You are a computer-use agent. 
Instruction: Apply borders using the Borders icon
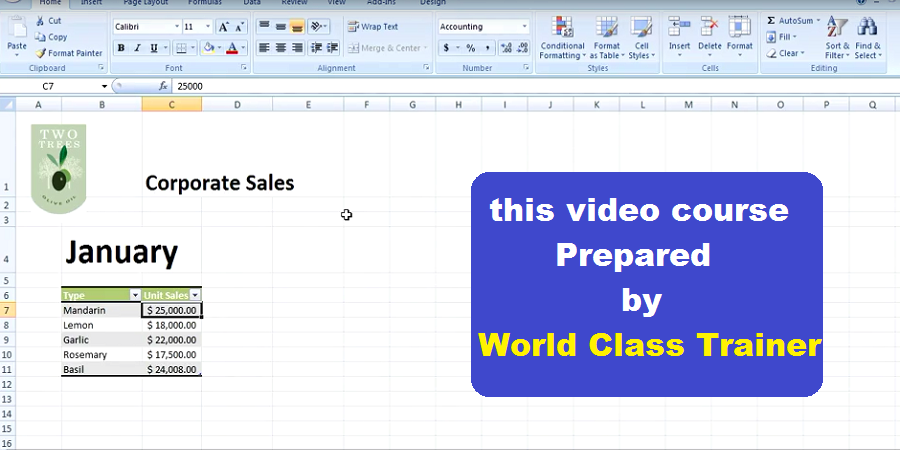tap(180, 48)
